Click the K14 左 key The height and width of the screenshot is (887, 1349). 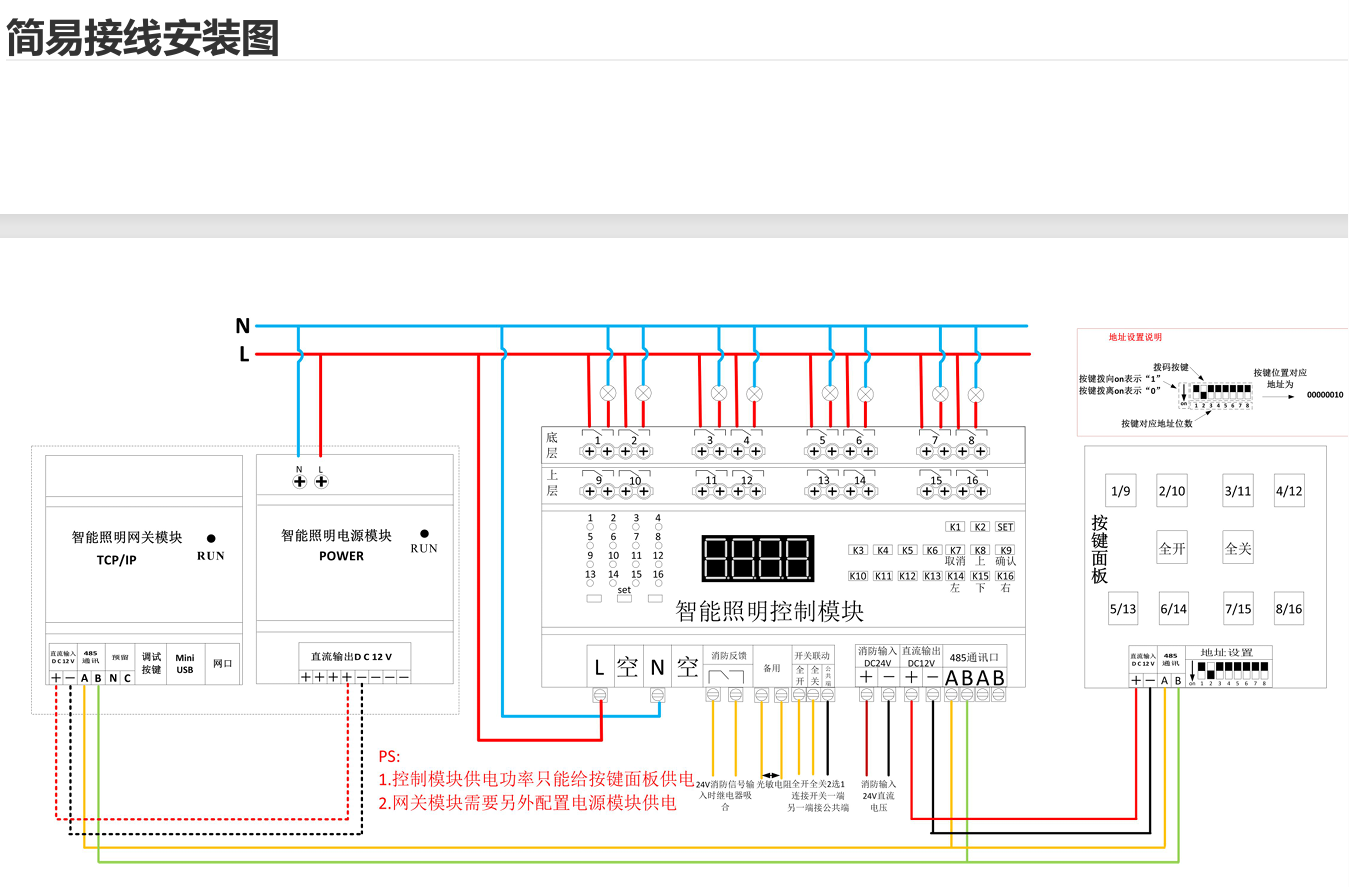[x=955, y=581]
